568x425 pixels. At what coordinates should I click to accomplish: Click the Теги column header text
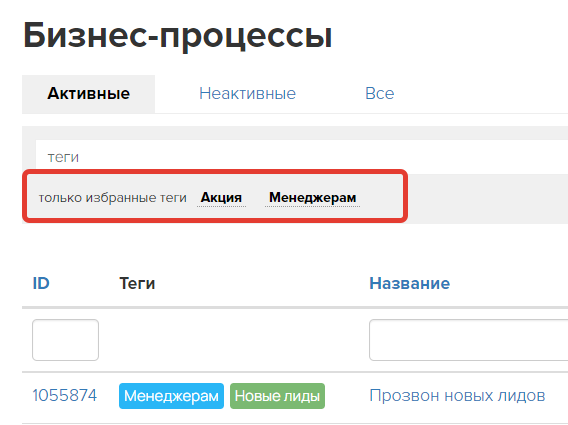click(137, 283)
